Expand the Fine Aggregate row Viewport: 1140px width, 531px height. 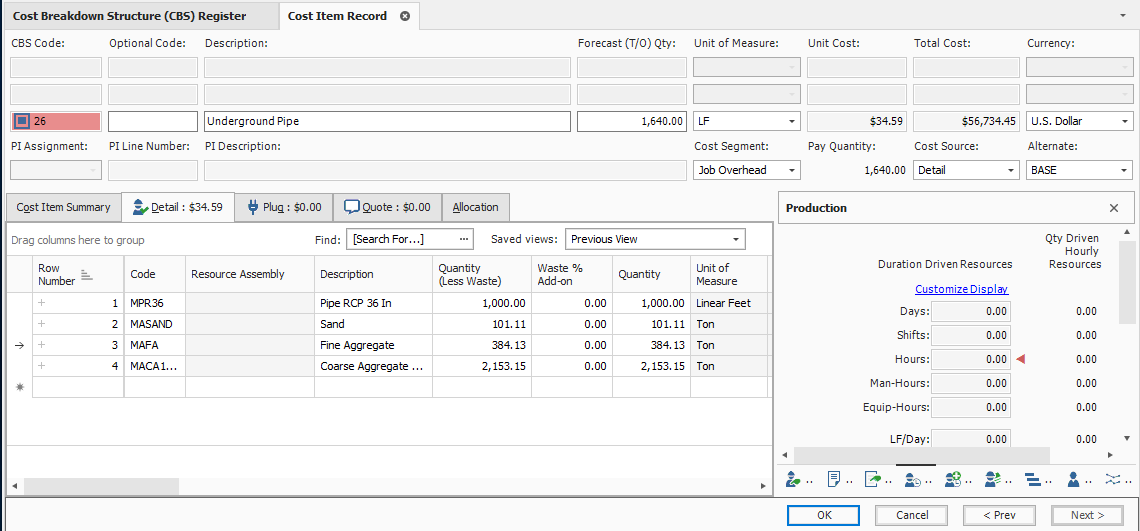(42, 345)
